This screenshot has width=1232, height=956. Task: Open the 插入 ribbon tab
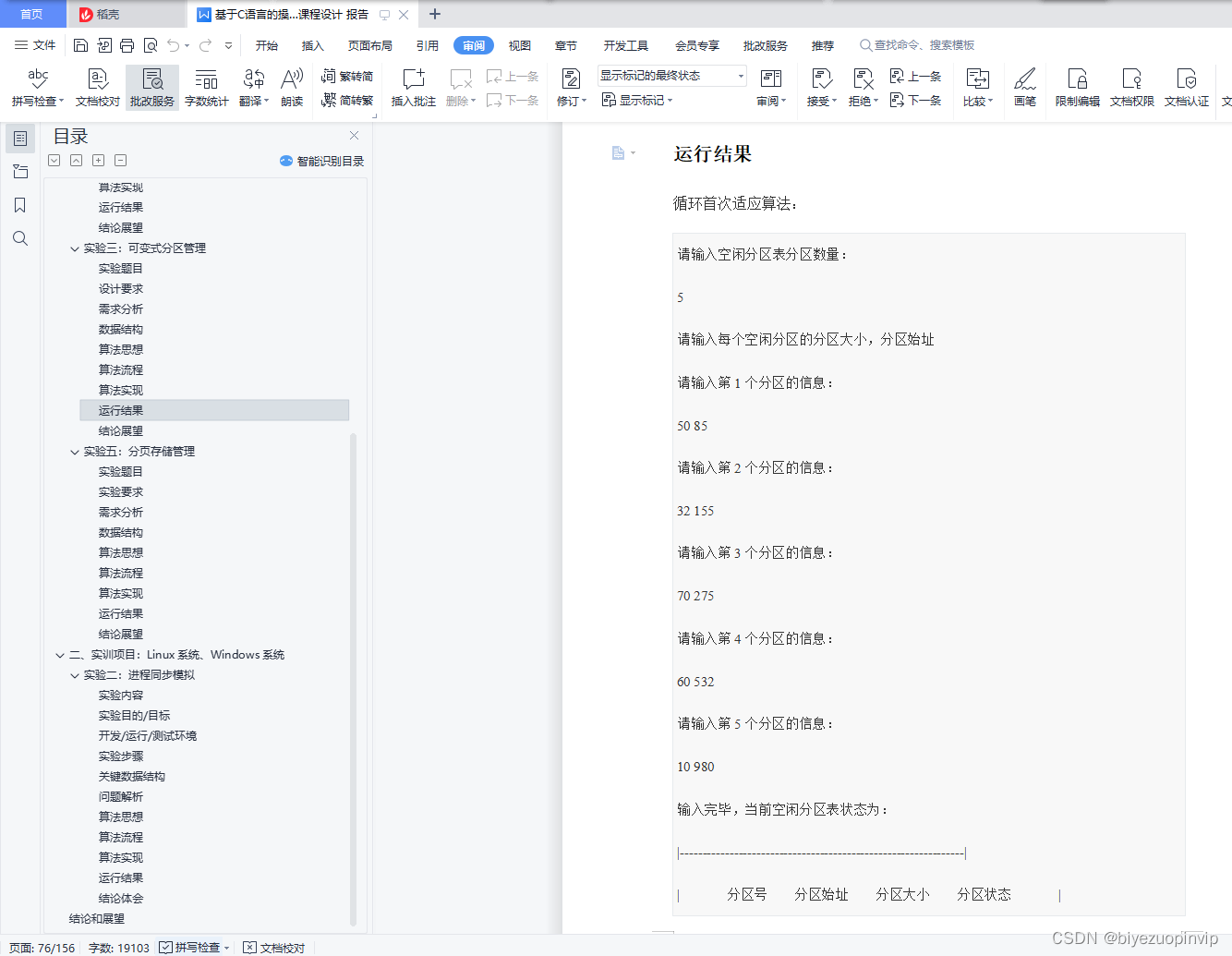tap(313, 45)
